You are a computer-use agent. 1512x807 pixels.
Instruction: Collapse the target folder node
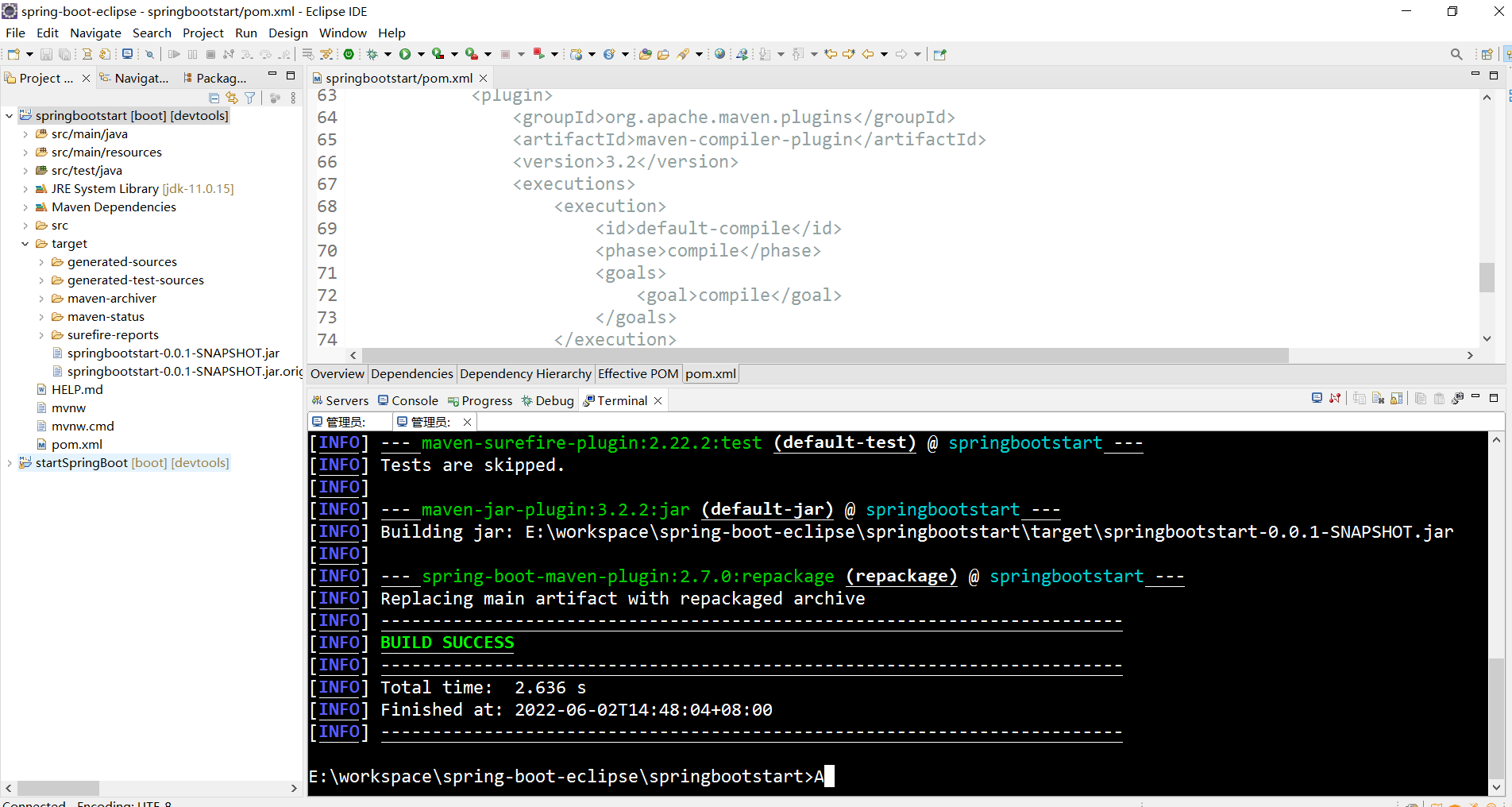[25, 244]
